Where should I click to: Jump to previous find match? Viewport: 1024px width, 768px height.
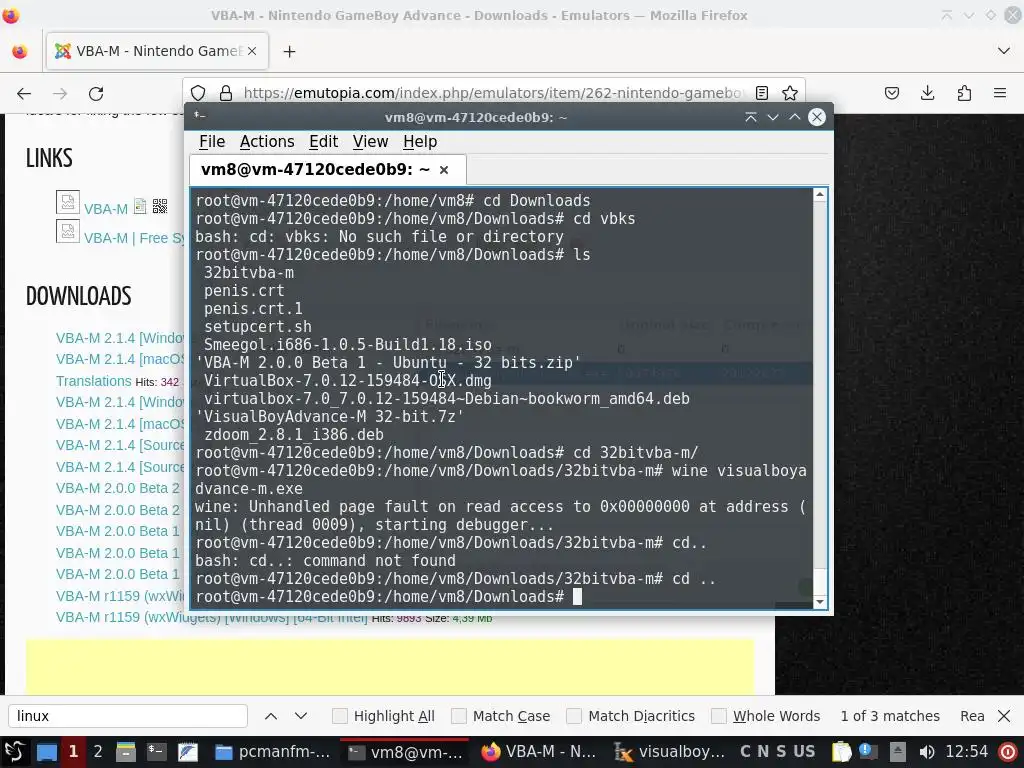[270, 716]
